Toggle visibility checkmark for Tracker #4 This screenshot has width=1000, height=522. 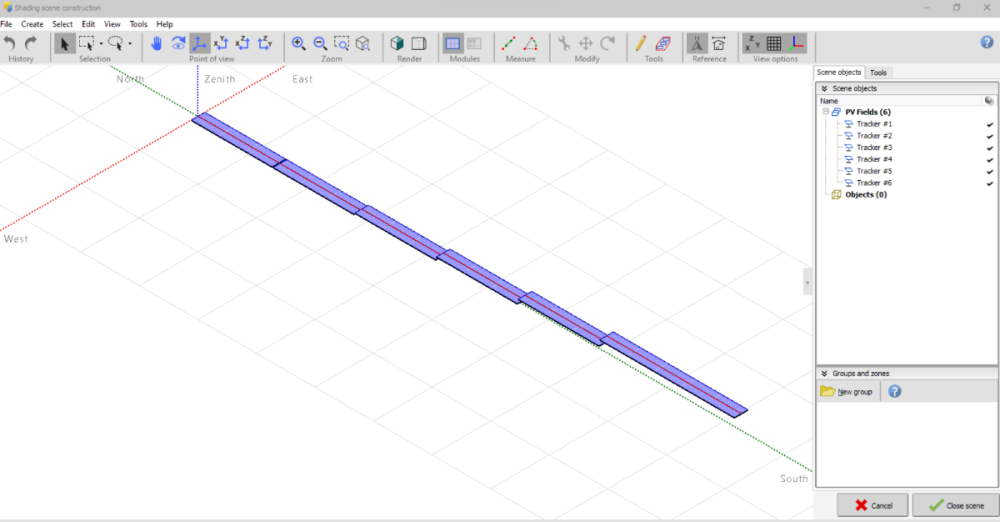(x=989, y=159)
